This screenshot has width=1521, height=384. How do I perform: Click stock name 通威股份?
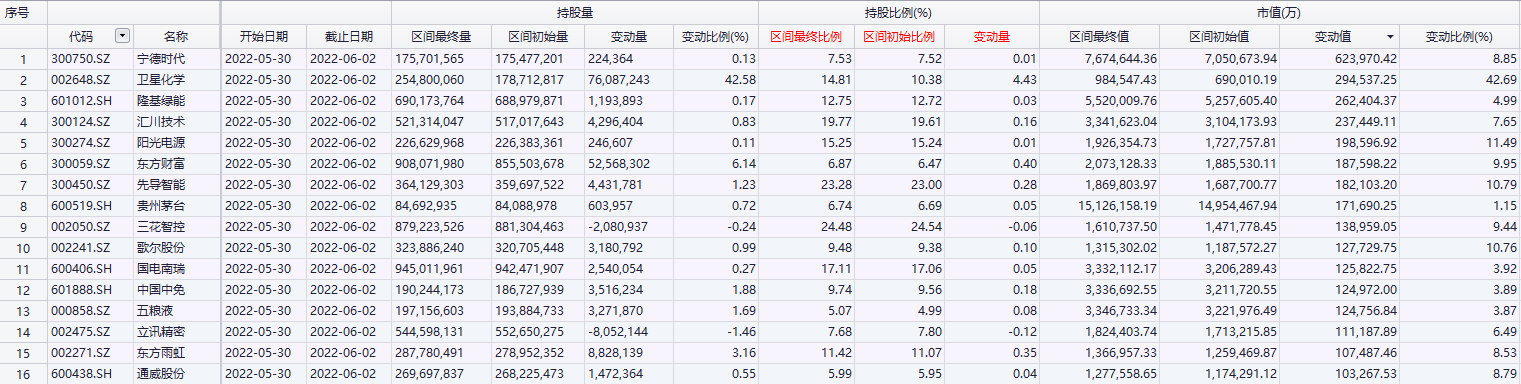161,373
